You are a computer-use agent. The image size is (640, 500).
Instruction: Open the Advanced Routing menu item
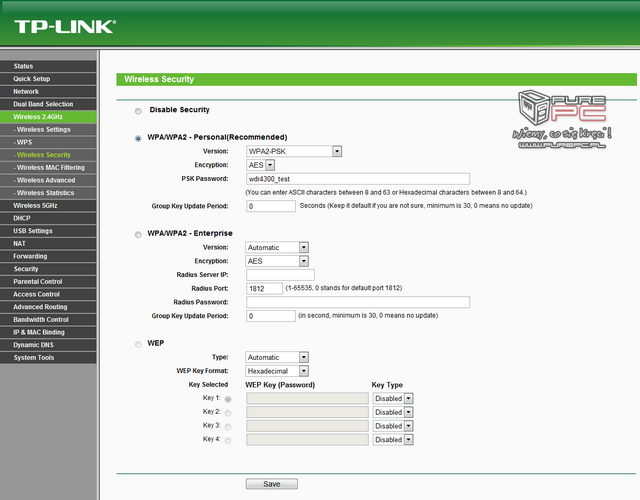tap(48, 307)
